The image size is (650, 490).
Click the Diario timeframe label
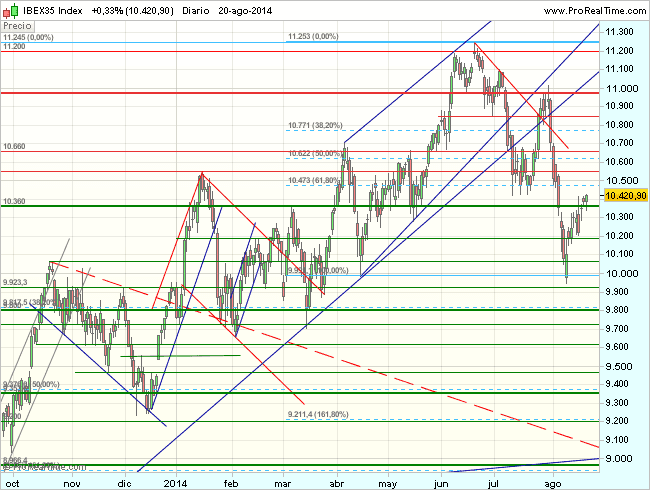[x=196, y=11]
